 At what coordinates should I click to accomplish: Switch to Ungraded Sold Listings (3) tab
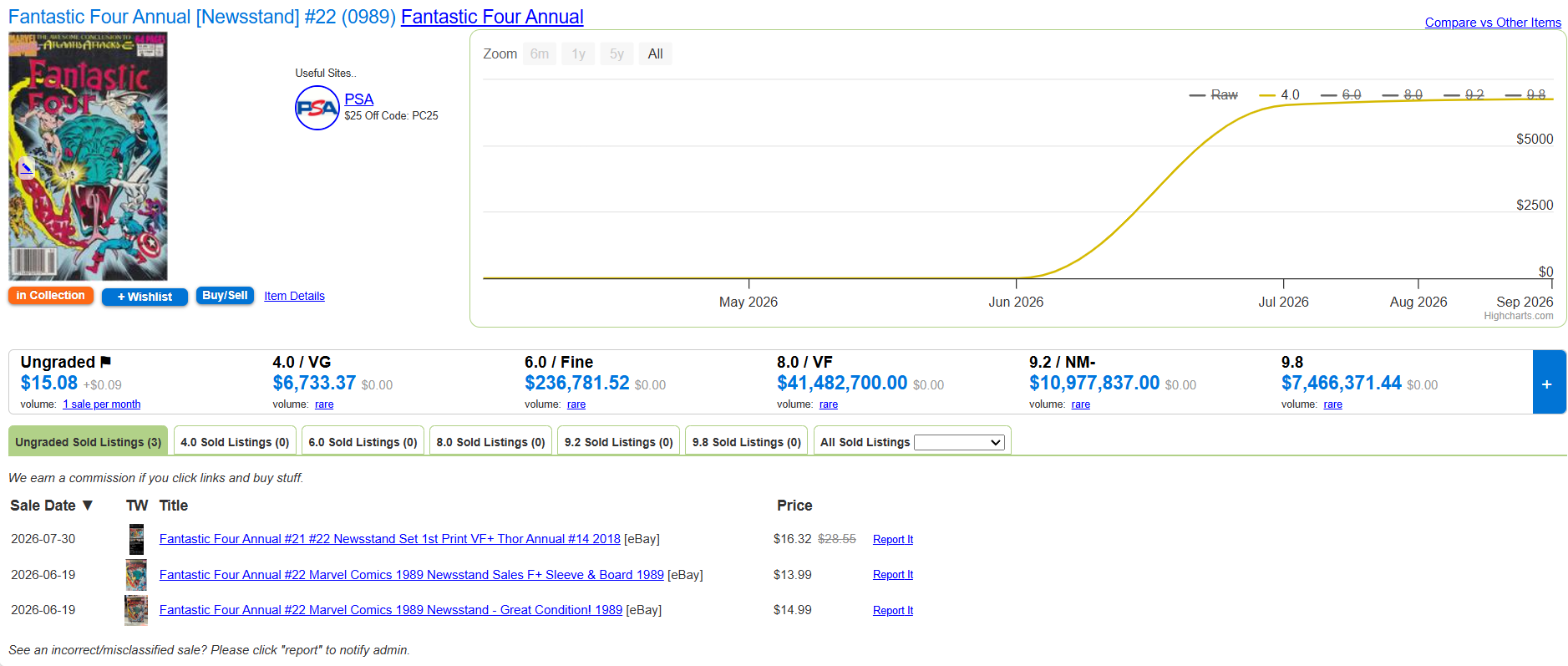click(88, 441)
